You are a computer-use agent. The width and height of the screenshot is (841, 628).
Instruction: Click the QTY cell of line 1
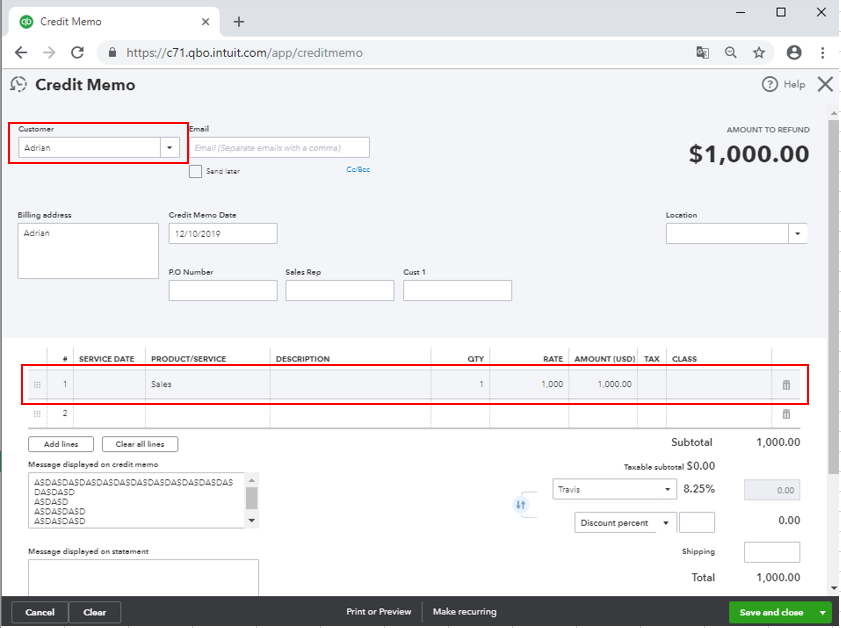click(460, 385)
